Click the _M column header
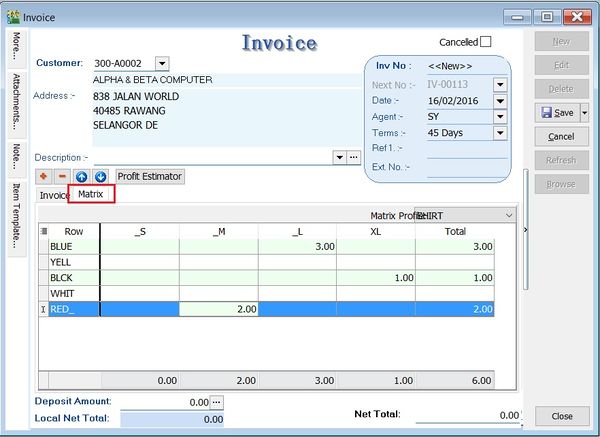The width and height of the screenshot is (600, 437). tap(218, 231)
